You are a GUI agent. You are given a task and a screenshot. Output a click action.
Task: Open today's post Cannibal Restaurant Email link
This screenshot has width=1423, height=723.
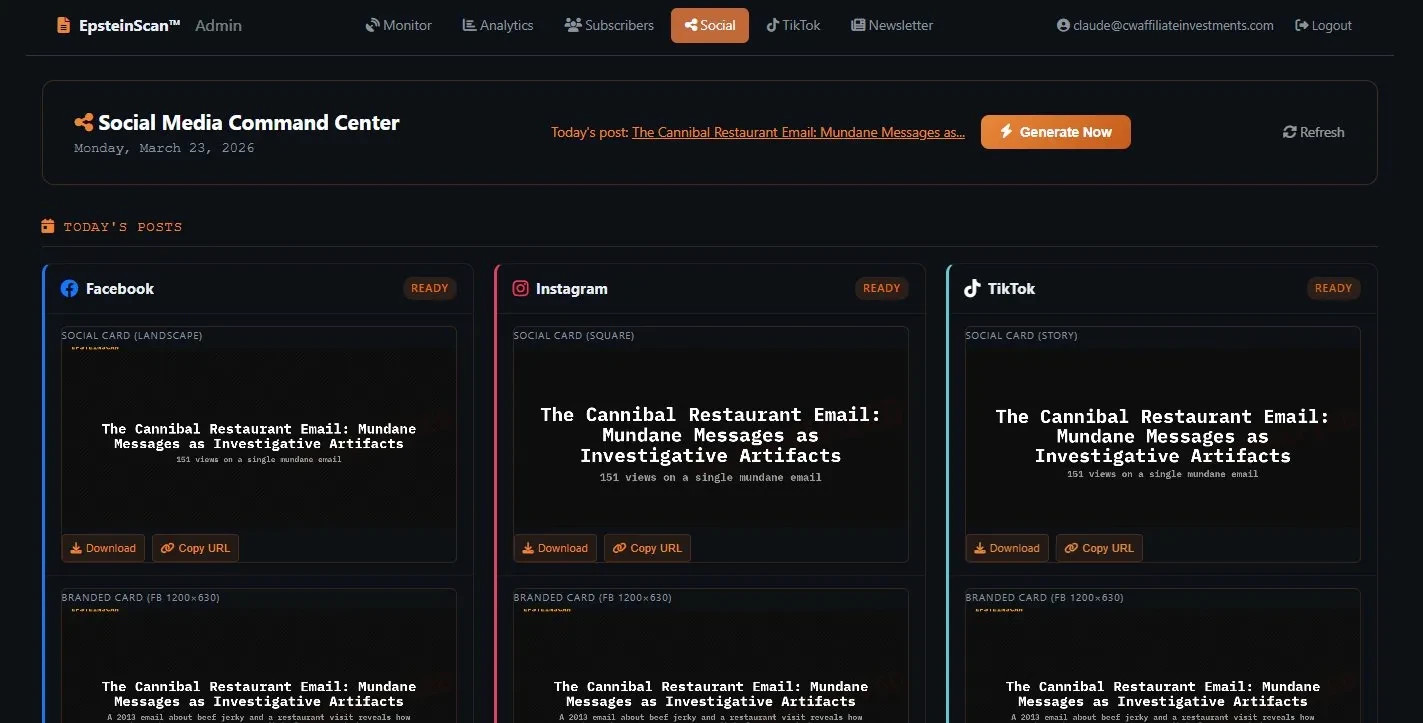click(798, 132)
